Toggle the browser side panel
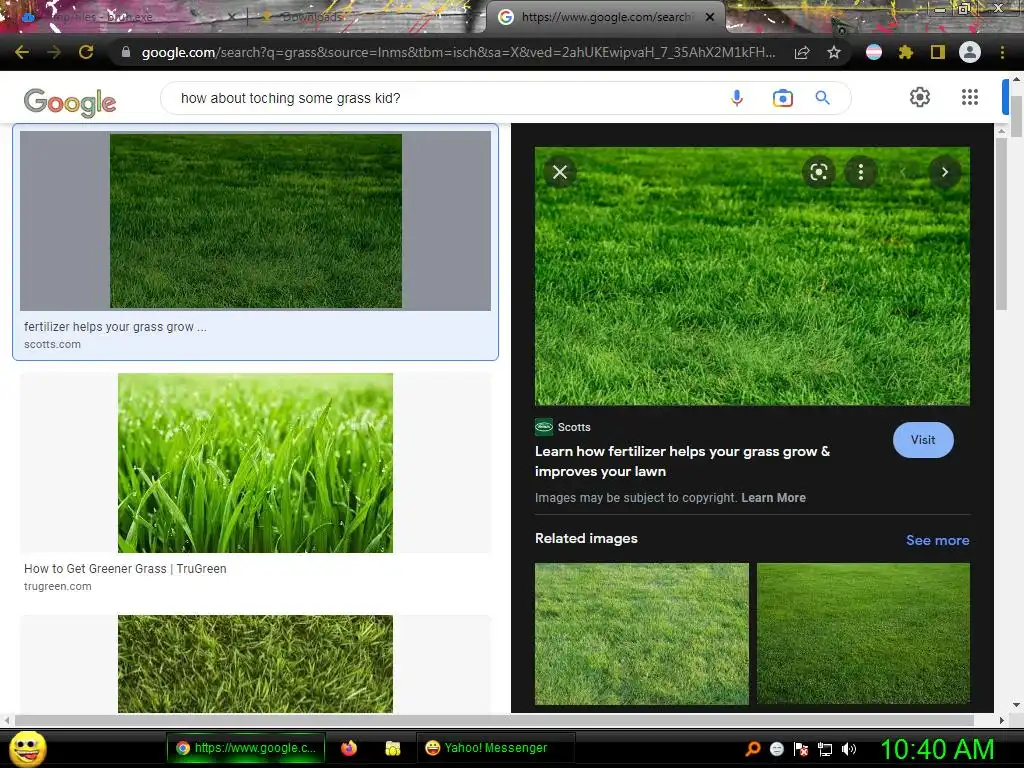1024x768 pixels. coord(938,52)
